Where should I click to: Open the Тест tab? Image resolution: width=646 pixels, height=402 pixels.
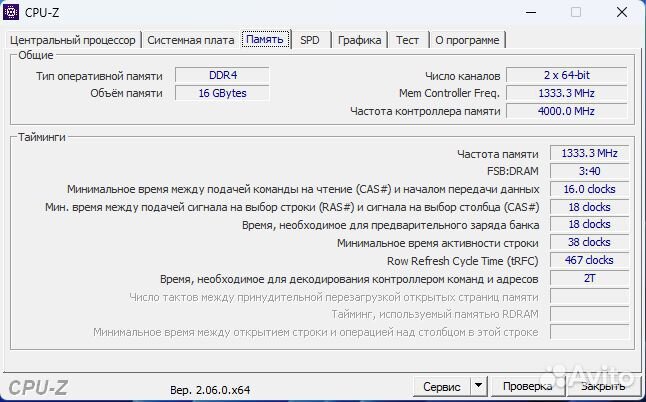click(407, 40)
